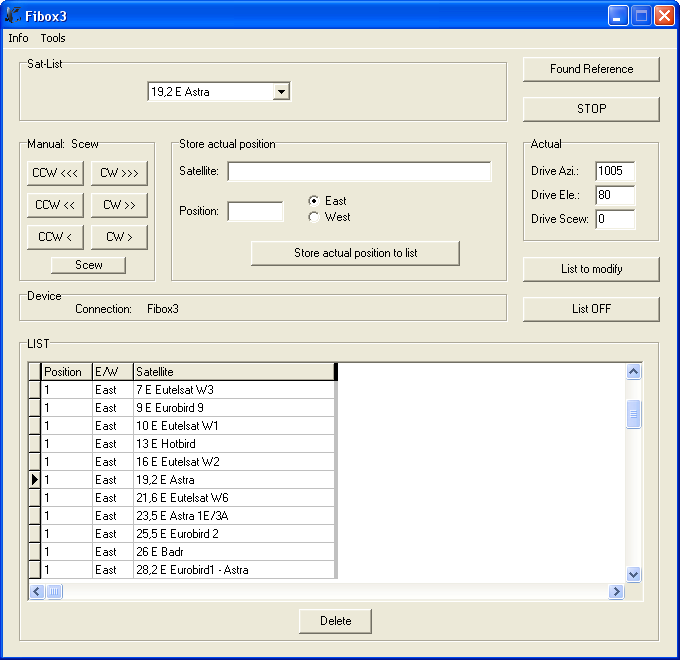680x660 pixels.
Task: Click Store actual position to list
Action: [355, 253]
